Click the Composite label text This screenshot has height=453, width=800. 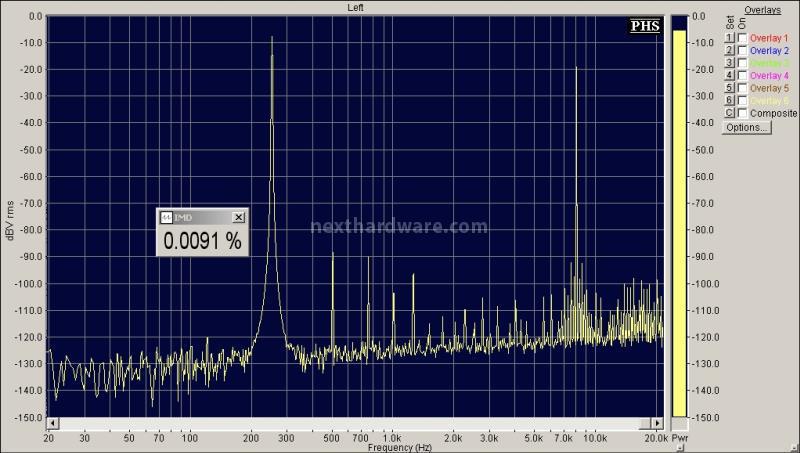(x=773, y=113)
